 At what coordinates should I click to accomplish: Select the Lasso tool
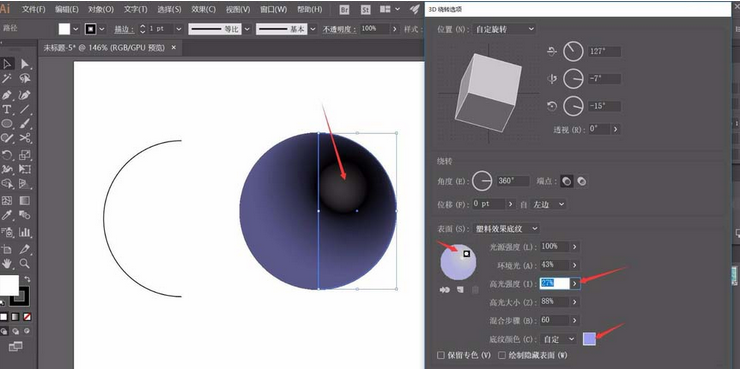25,79
